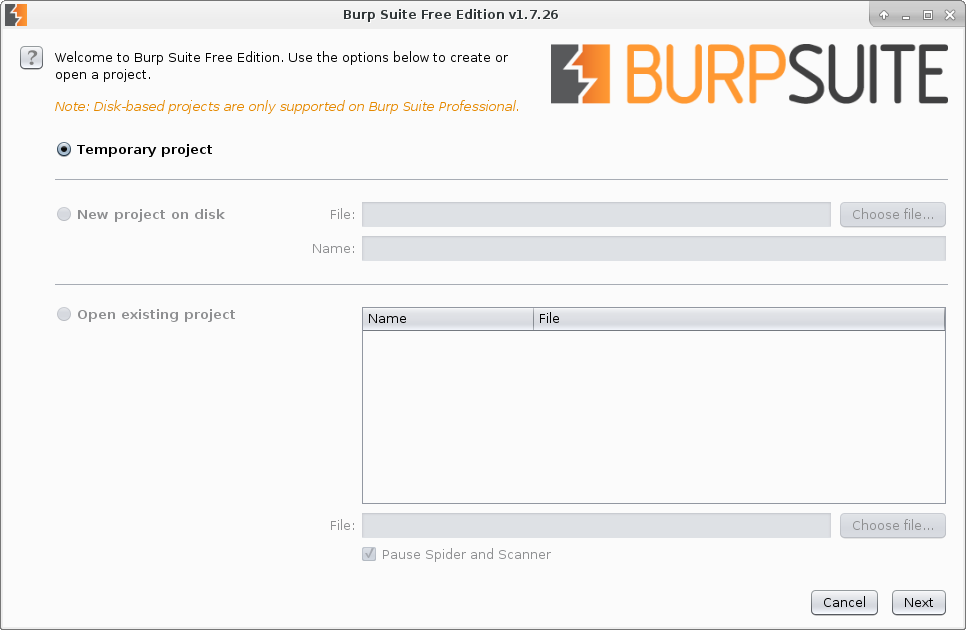Click the Burp Suite lightning logo
Viewport: 966px width, 630px height.
click(x=580, y=74)
